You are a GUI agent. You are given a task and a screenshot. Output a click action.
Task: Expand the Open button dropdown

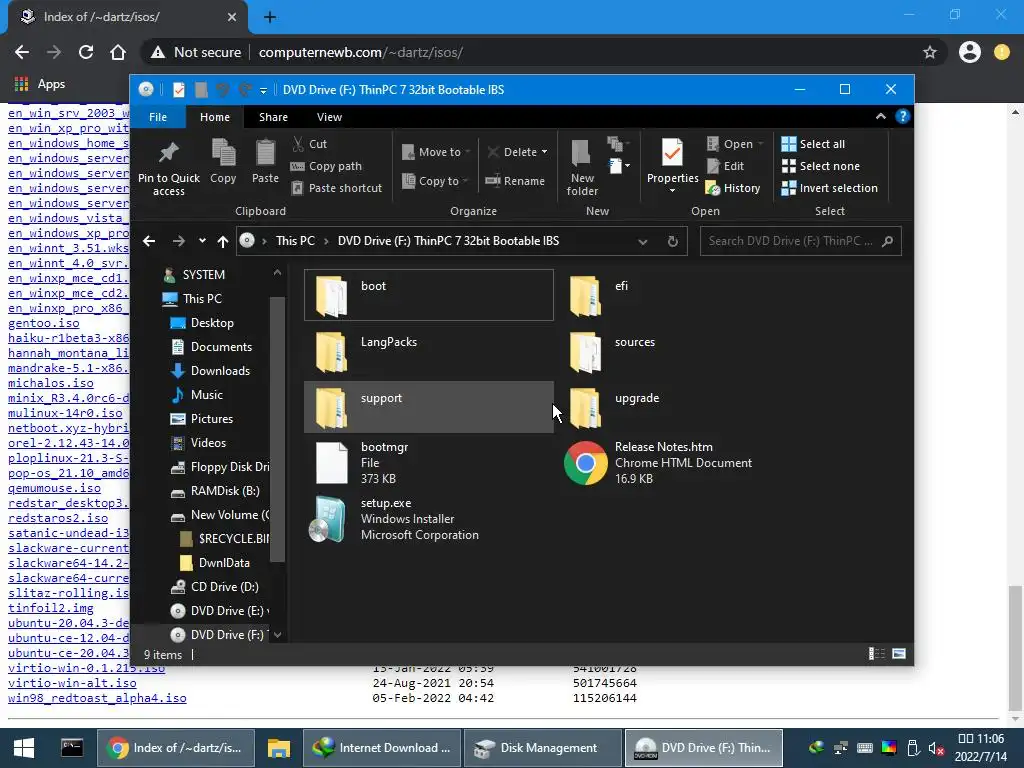(x=761, y=144)
